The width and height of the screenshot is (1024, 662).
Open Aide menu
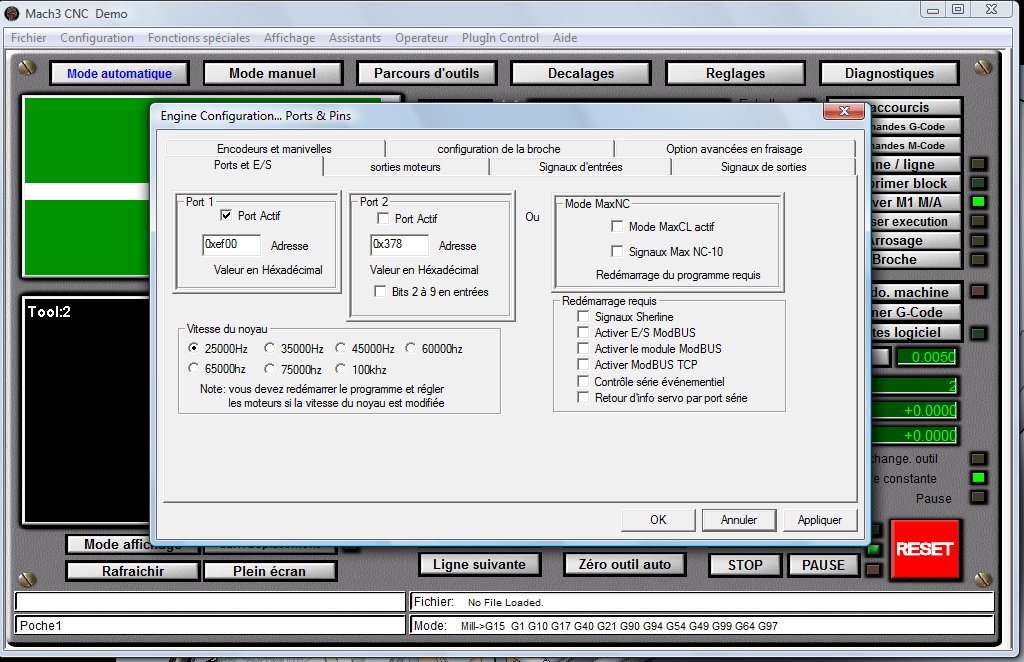point(565,38)
